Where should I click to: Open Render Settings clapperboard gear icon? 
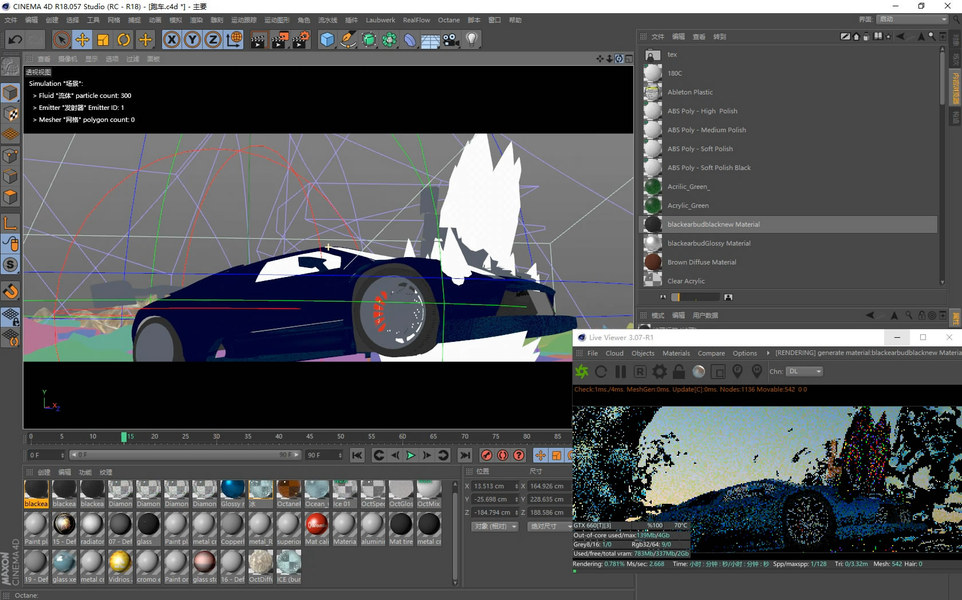301,40
